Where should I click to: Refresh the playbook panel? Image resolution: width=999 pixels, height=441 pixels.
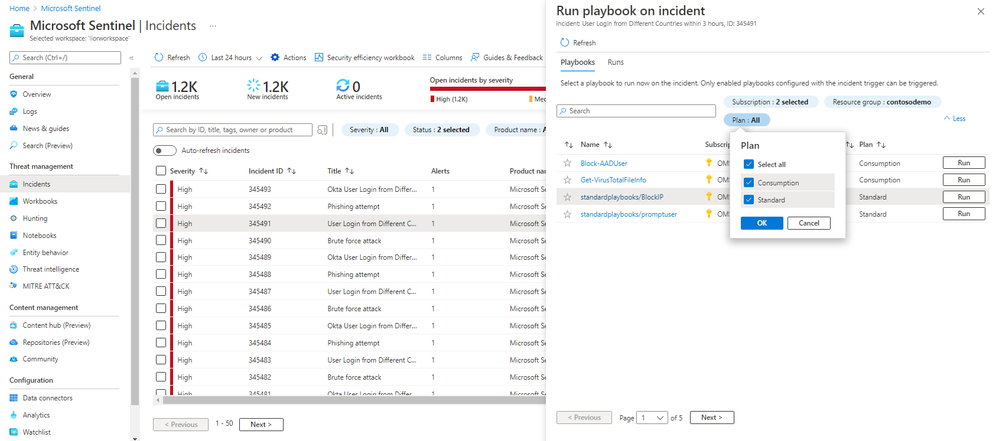click(578, 43)
